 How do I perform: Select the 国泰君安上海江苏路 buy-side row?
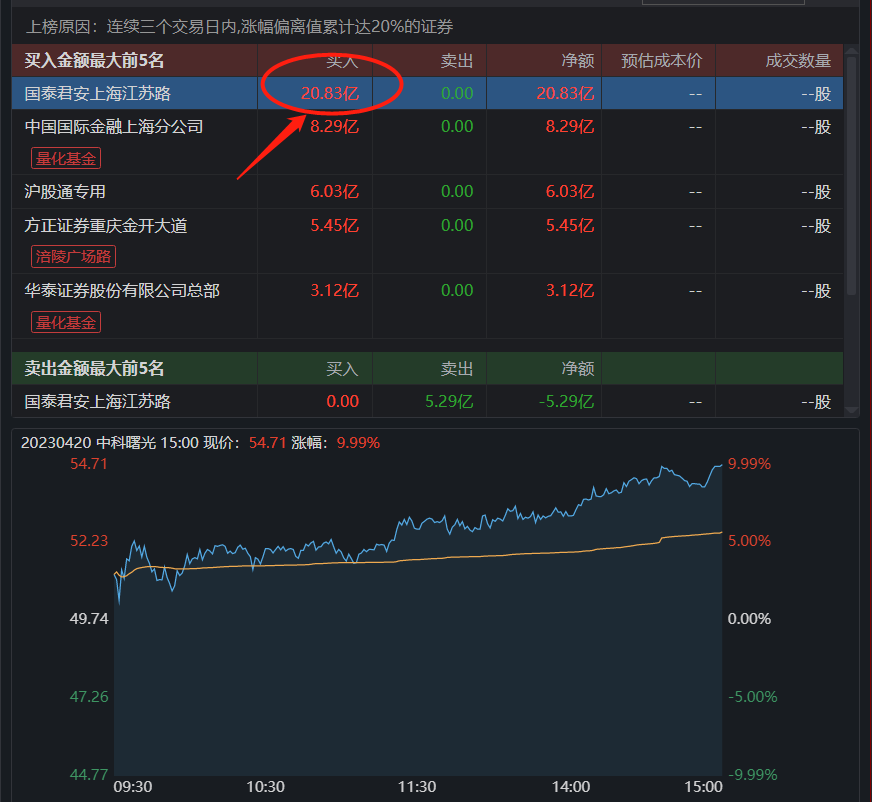click(x=427, y=93)
